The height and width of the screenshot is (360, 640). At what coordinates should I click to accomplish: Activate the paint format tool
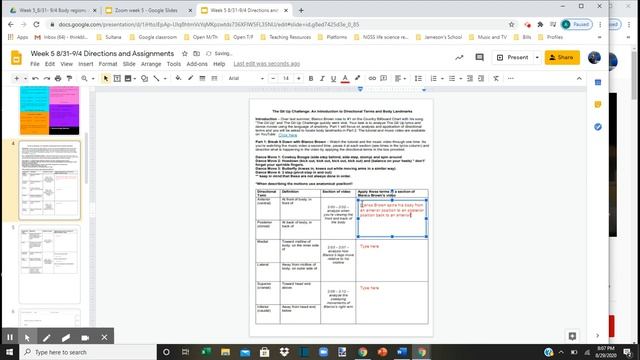point(69,78)
